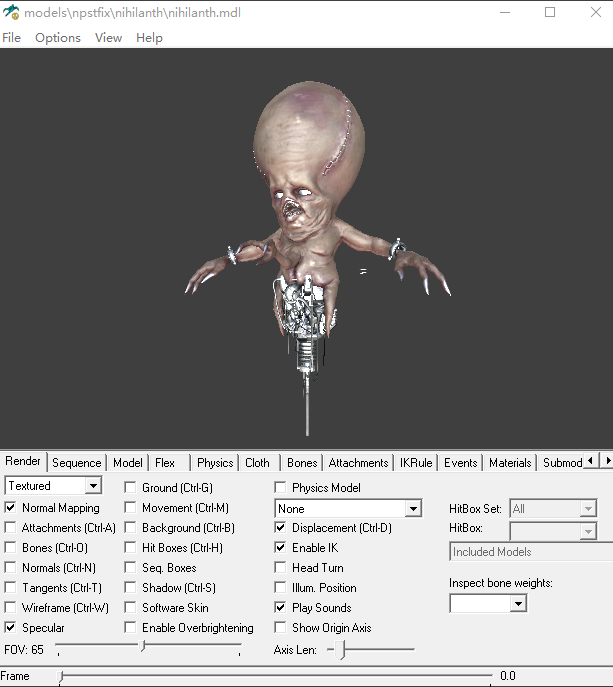Viewport: 613px width, 687px height.
Task: Open the Help menu
Action: (149, 38)
